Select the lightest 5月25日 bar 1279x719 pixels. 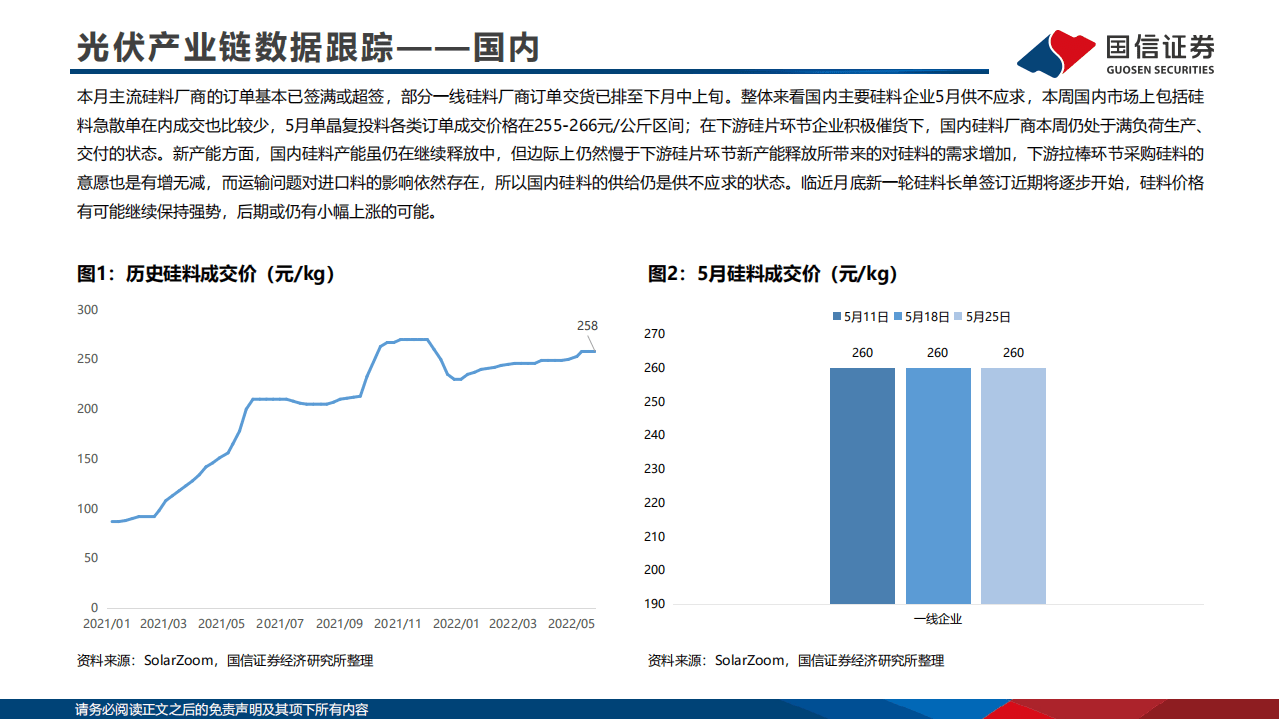click(x=1012, y=485)
